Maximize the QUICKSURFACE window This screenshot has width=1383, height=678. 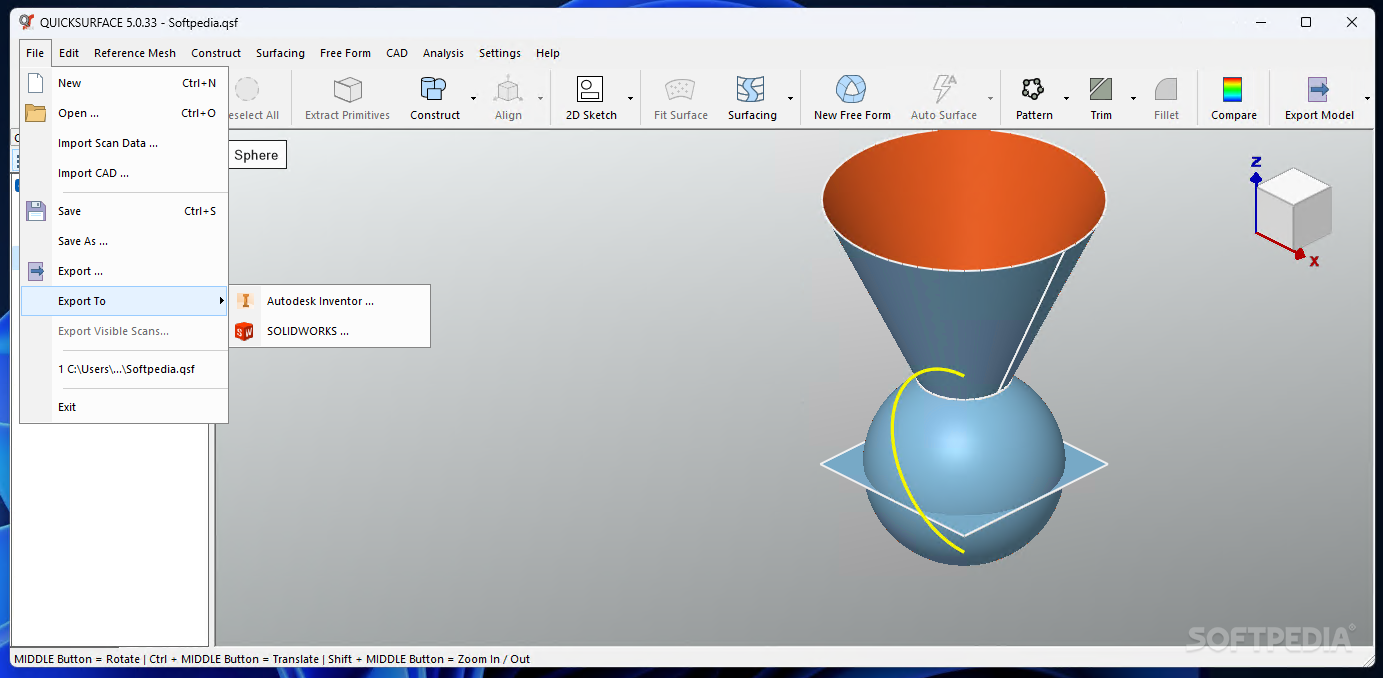1306,22
